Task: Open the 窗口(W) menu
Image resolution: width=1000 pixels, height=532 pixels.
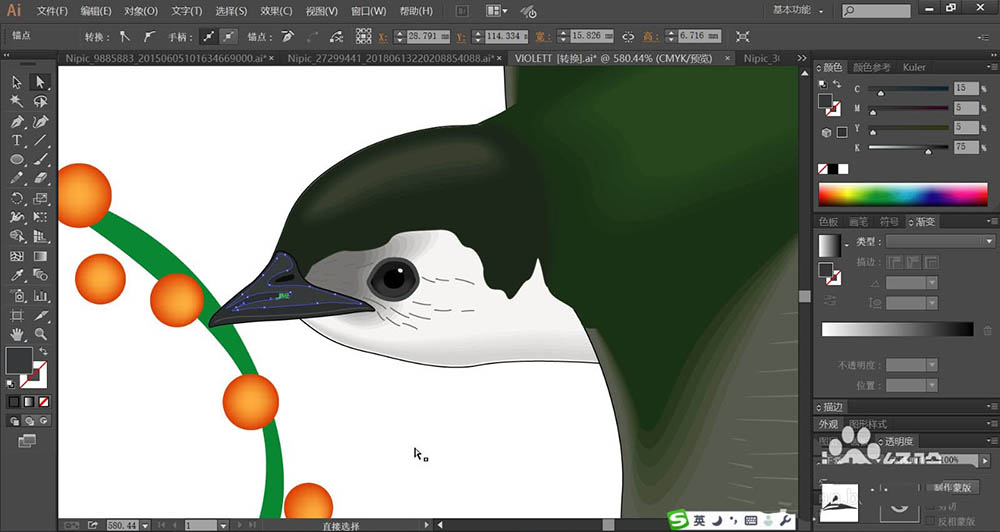Action: [369, 11]
